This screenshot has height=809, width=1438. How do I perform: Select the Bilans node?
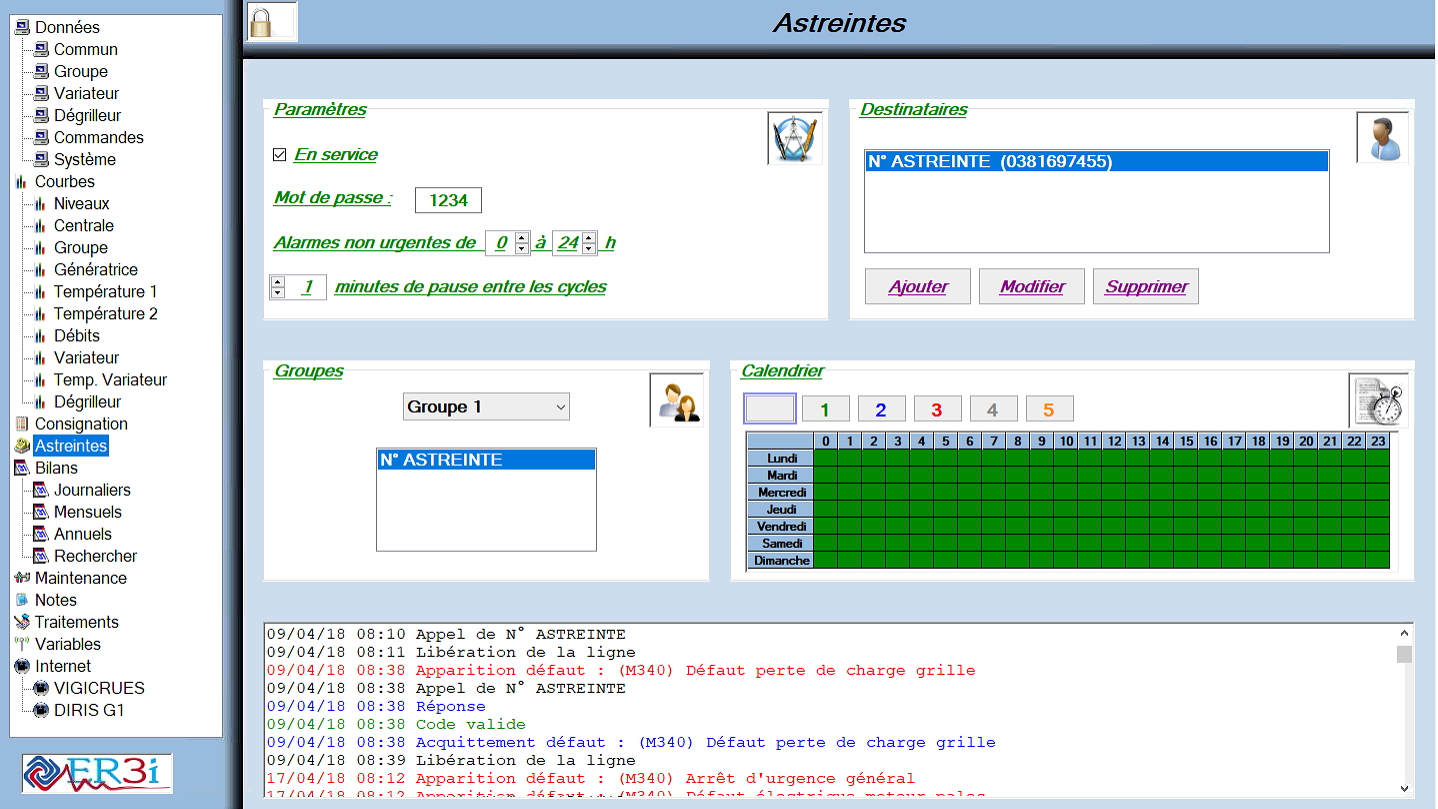(x=56, y=467)
